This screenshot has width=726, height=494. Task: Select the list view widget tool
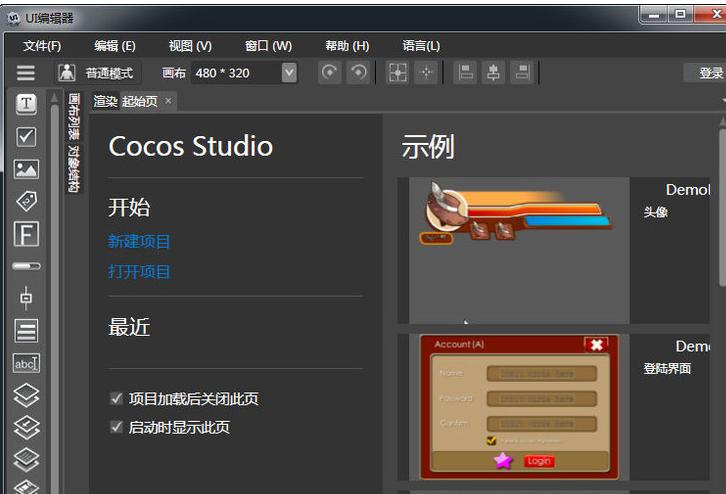(x=26, y=331)
